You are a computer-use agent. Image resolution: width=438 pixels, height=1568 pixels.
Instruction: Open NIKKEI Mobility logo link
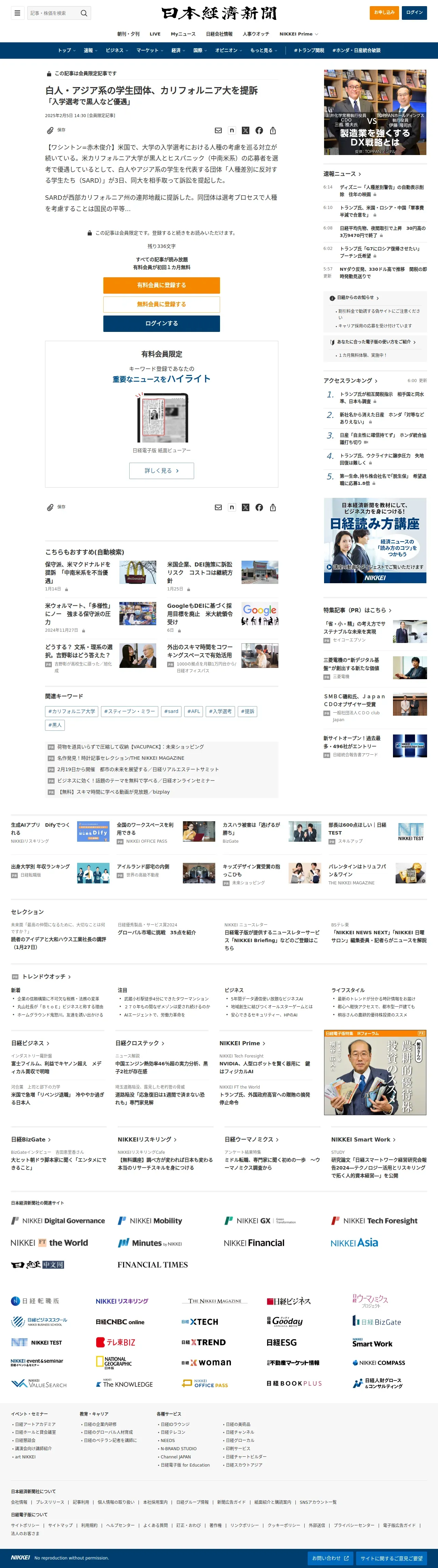tap(150, 1220)
